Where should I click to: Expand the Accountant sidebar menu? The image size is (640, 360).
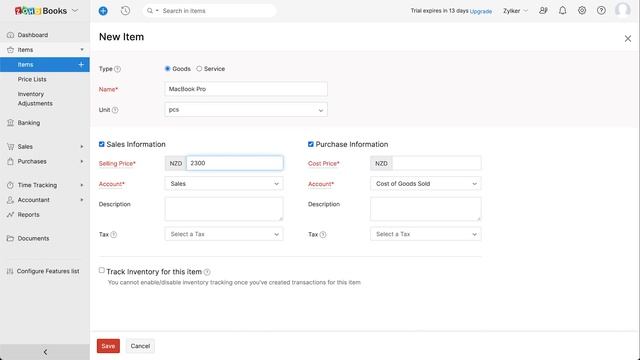(x=82, y=200)
